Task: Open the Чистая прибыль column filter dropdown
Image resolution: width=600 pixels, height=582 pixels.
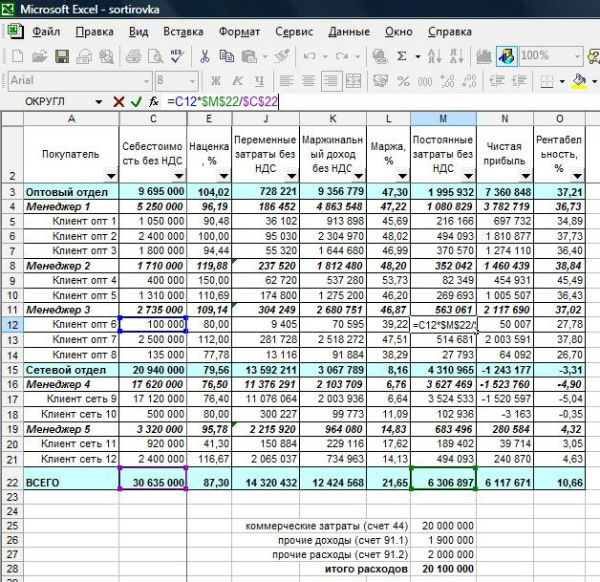Action: [524, 177]
